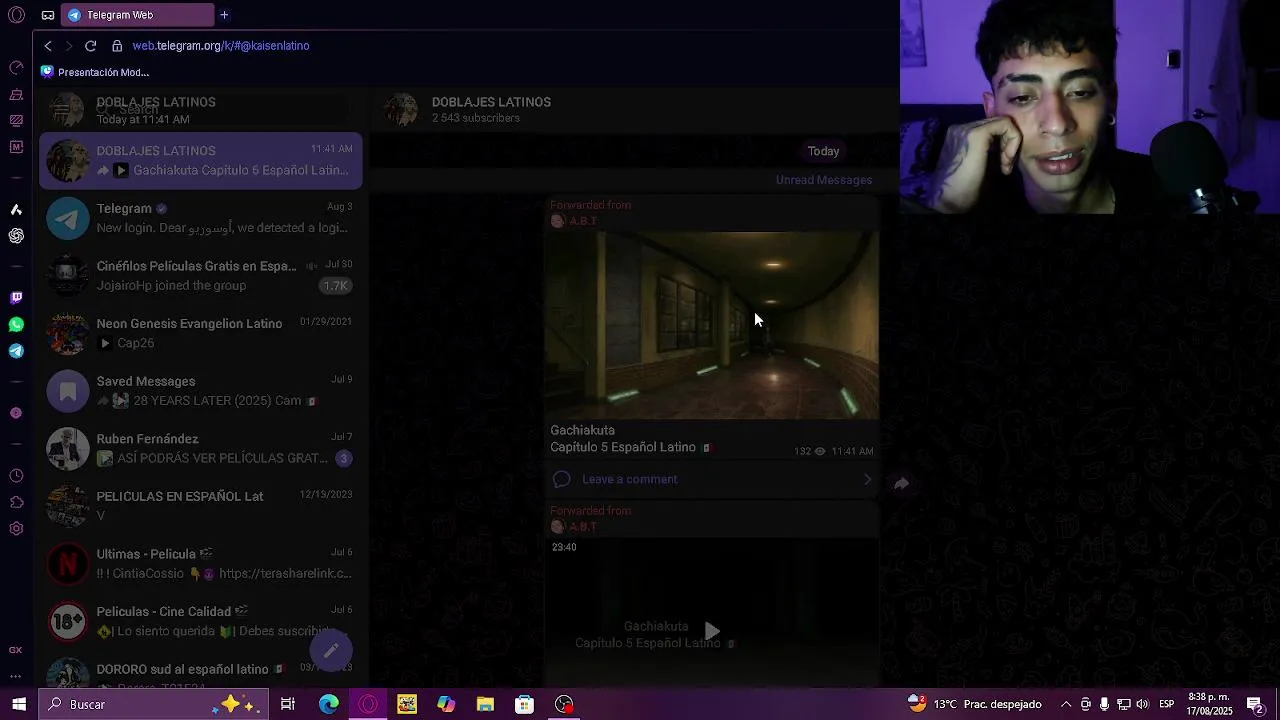Compose new message with pencil button

(x=331, y=651)
